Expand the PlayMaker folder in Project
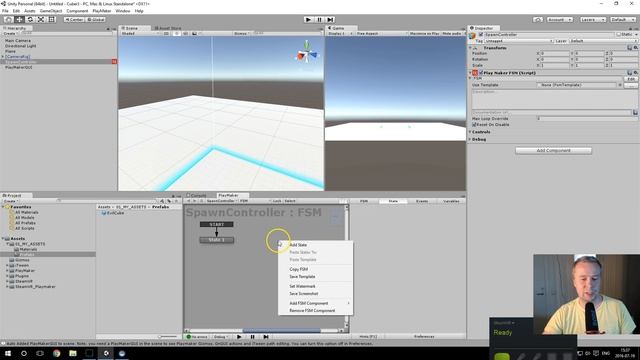This screenshot has width=640, height=360. pyautogui.click(x=7, y=271)
